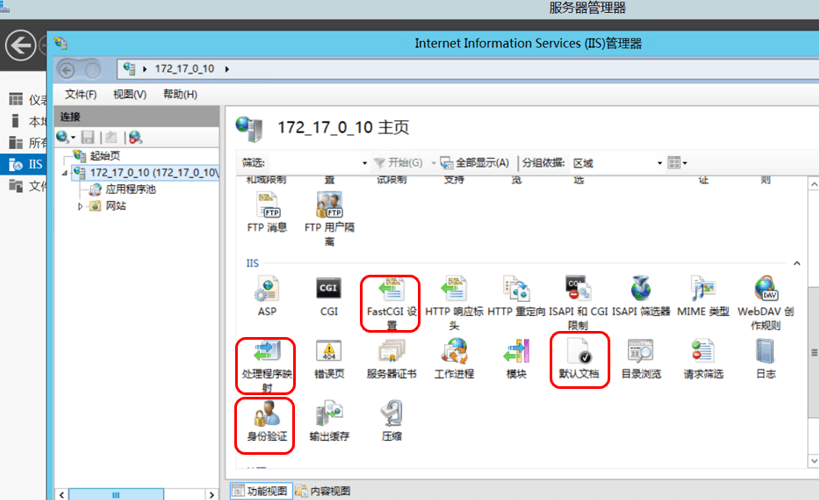Click IIS Manager back navigation button
This screenshot has width=819, height=500.
tap(66, 69)
